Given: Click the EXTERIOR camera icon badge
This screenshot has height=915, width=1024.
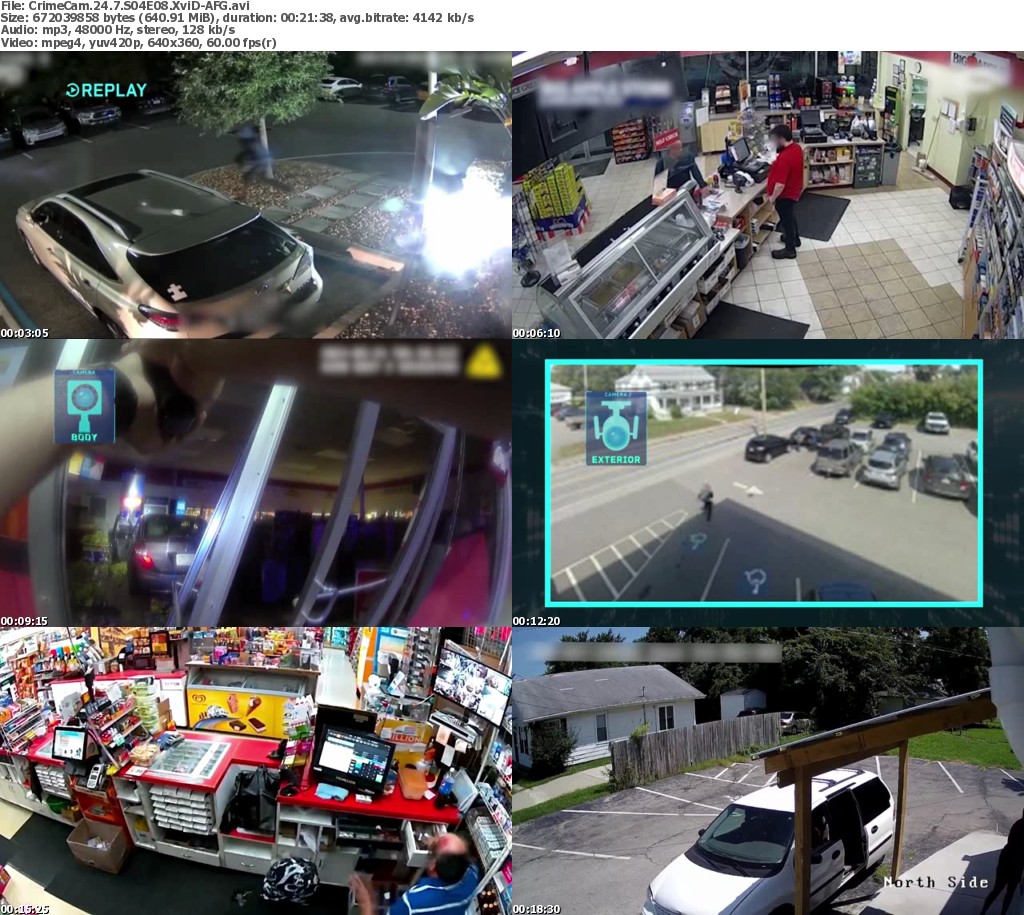Looking at the screenshot, I should point(616,428).
